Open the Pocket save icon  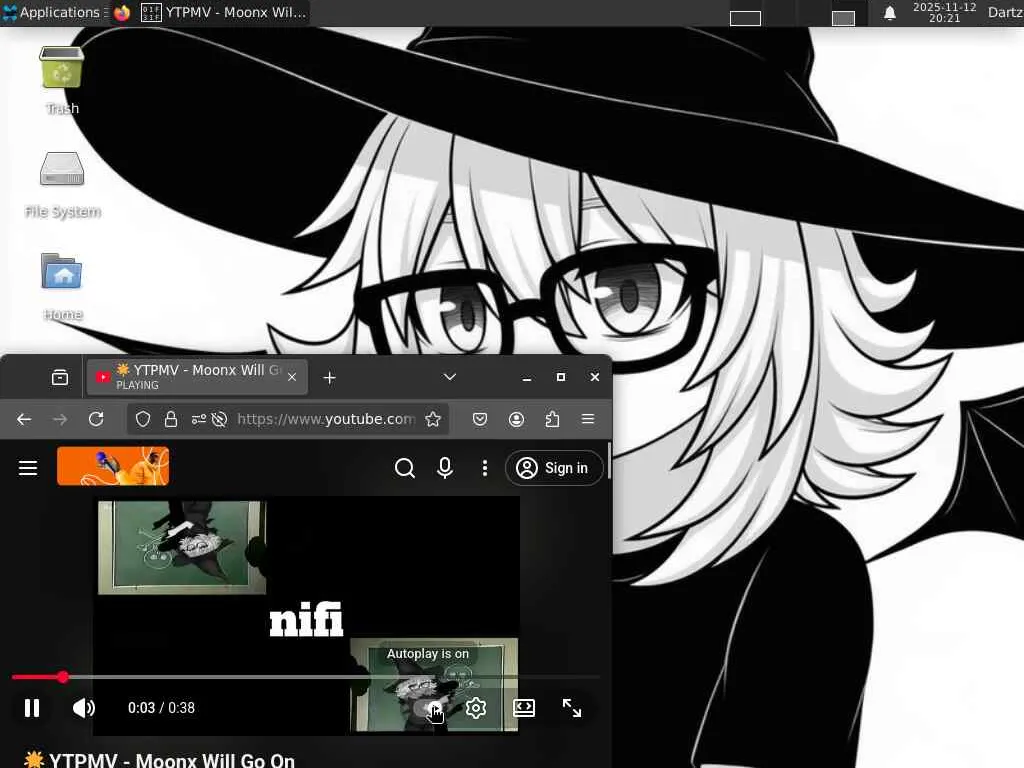(480, 419)
